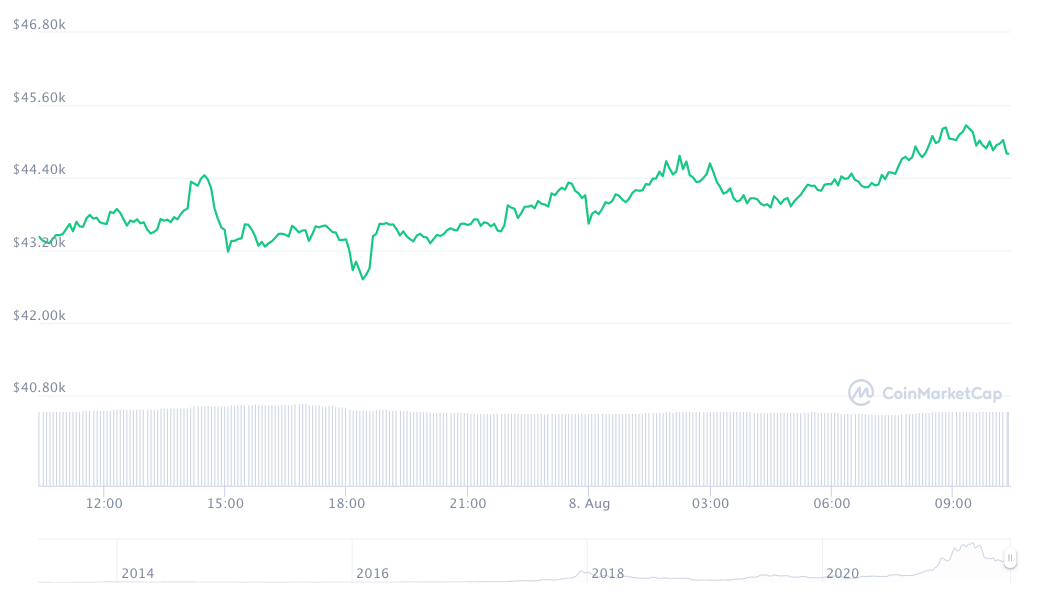Click the CoinMarketCap watermark logo icon
Image resolution: width=1038 pixels, height=599 pixels.
[860, 393]
